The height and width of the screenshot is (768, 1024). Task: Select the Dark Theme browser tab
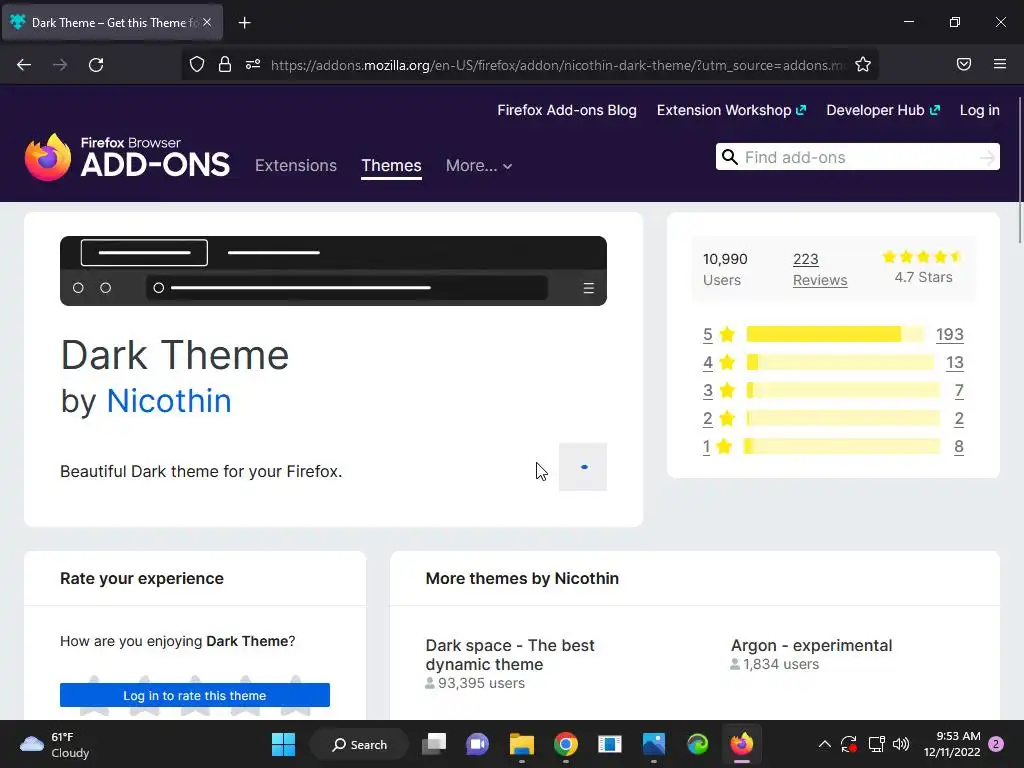tap(112, 22)
